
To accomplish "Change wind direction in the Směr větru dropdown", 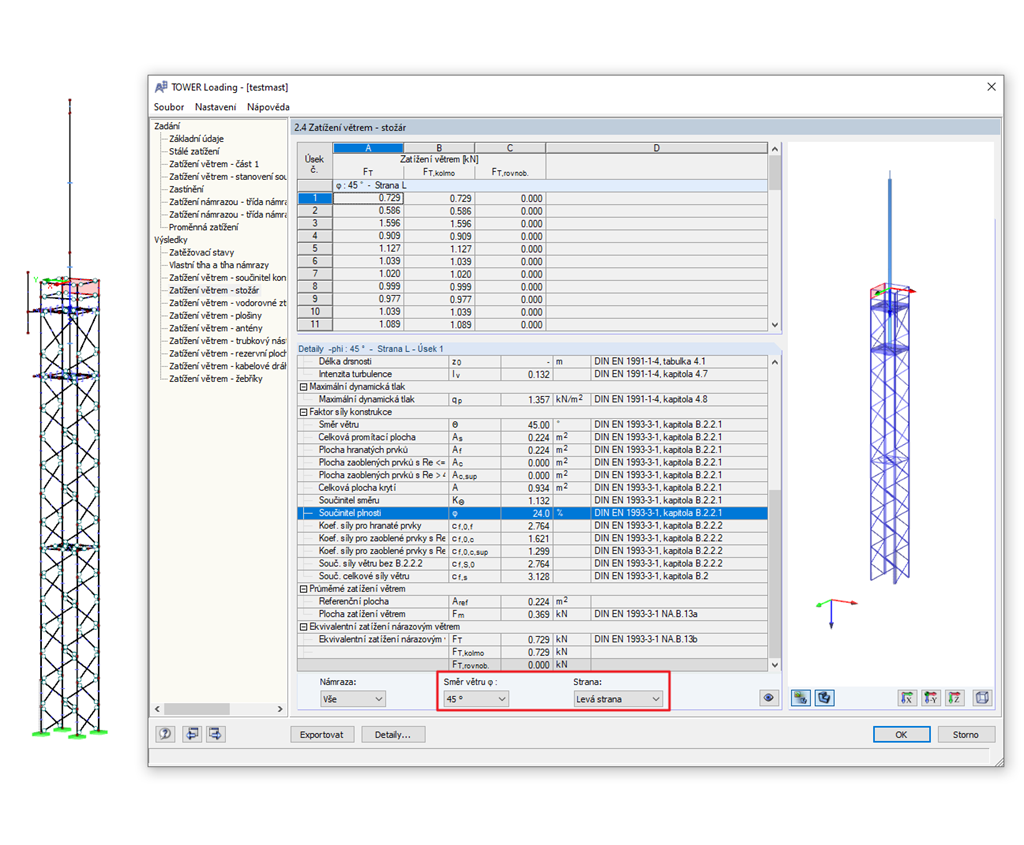I will 477,698.
